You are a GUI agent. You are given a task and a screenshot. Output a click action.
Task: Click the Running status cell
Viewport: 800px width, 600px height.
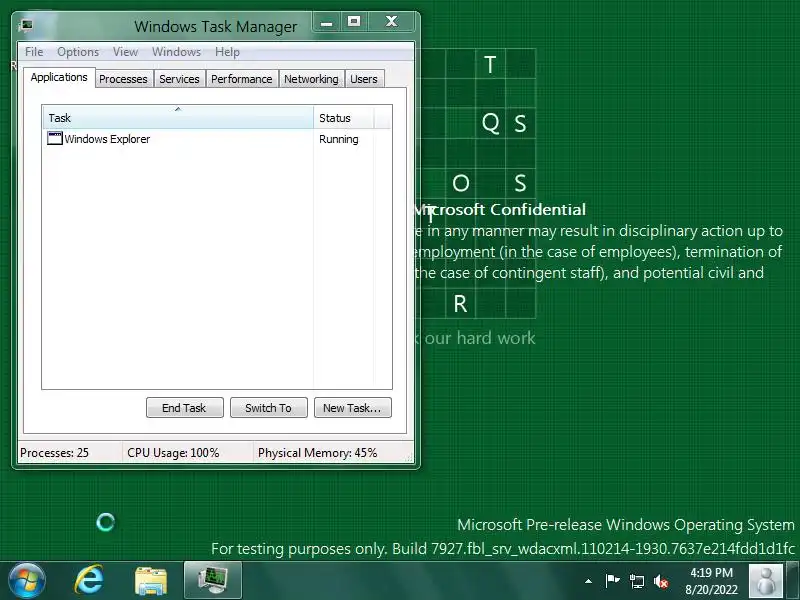pos(339,139)
